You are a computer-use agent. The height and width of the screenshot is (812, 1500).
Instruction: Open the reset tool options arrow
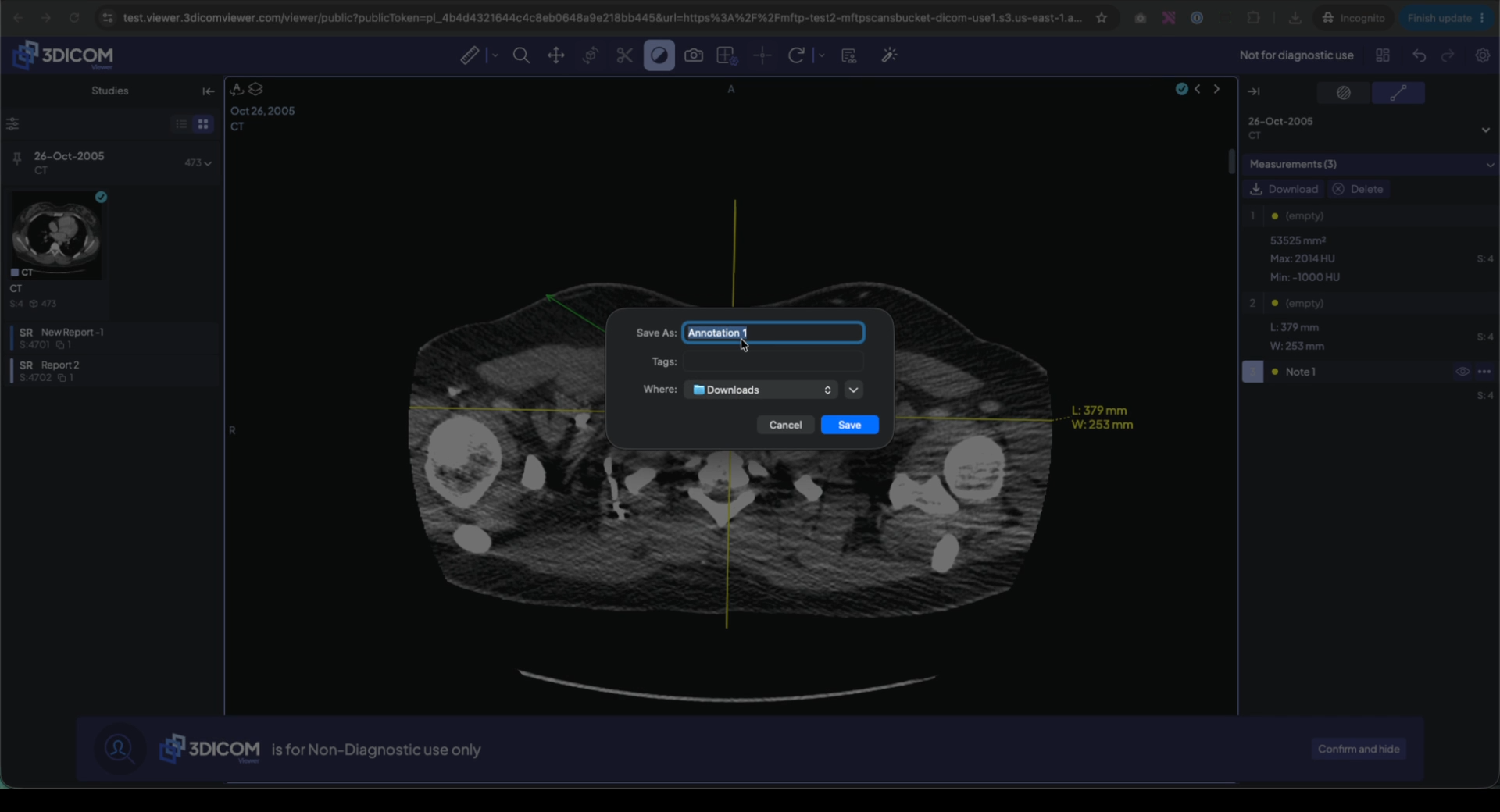(821, 55)
